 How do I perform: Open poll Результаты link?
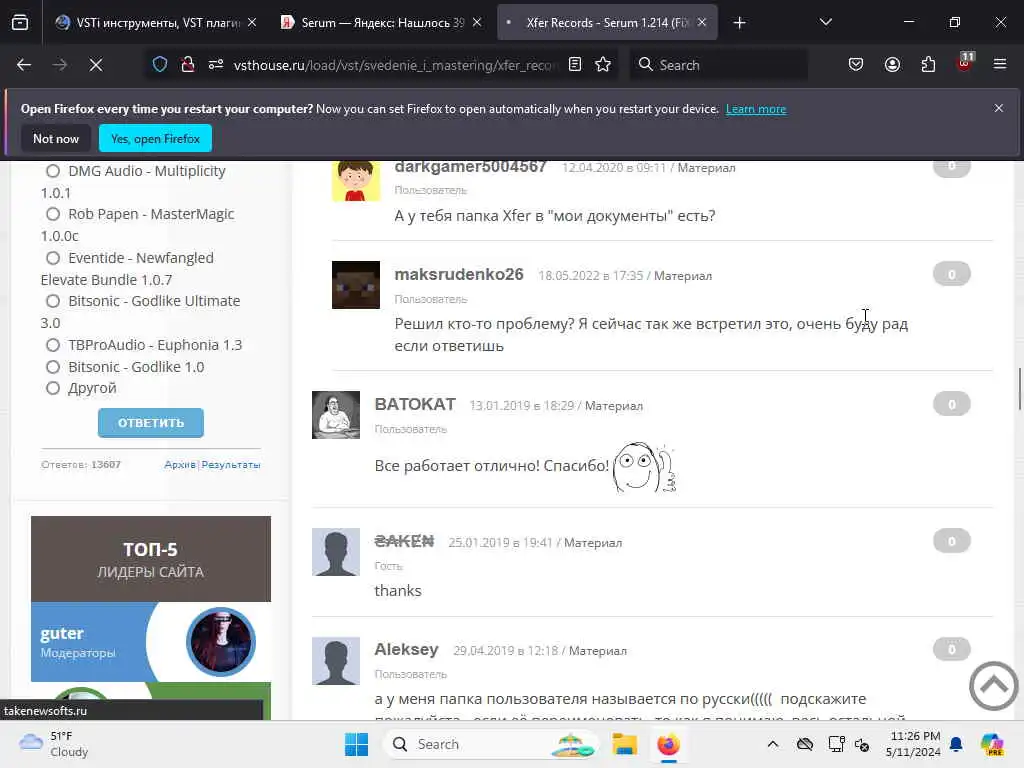tap(231, 464)
